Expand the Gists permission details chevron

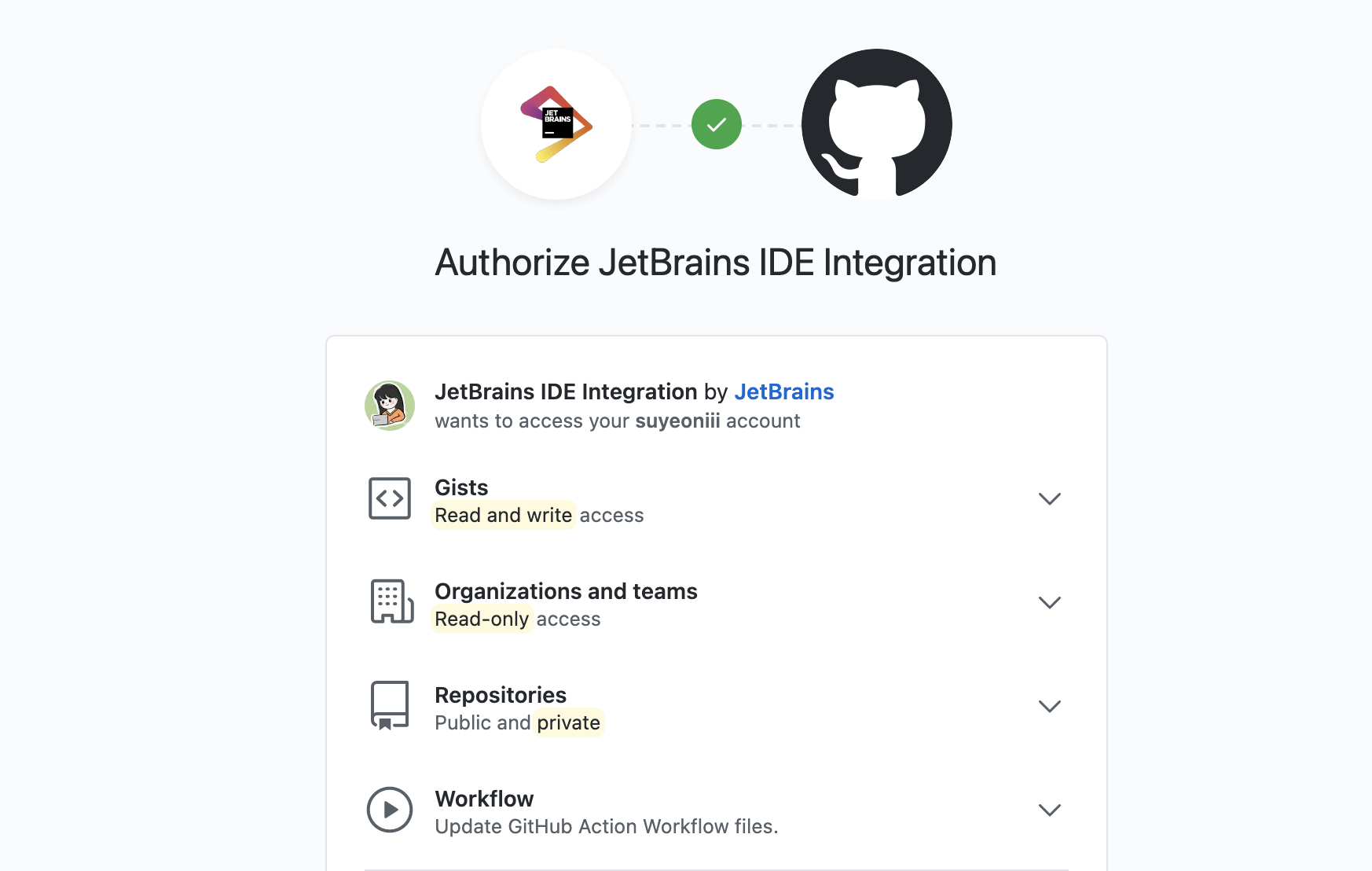click(x=1050, y=499)
